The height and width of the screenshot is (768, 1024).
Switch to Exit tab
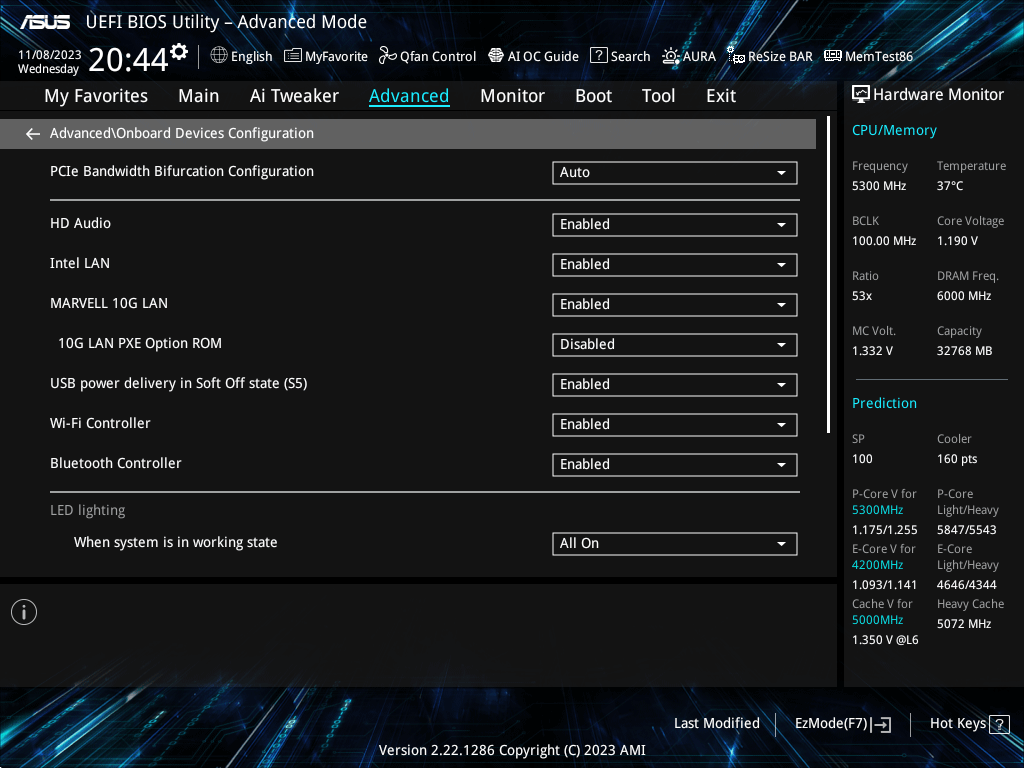(x=721, y=96)
